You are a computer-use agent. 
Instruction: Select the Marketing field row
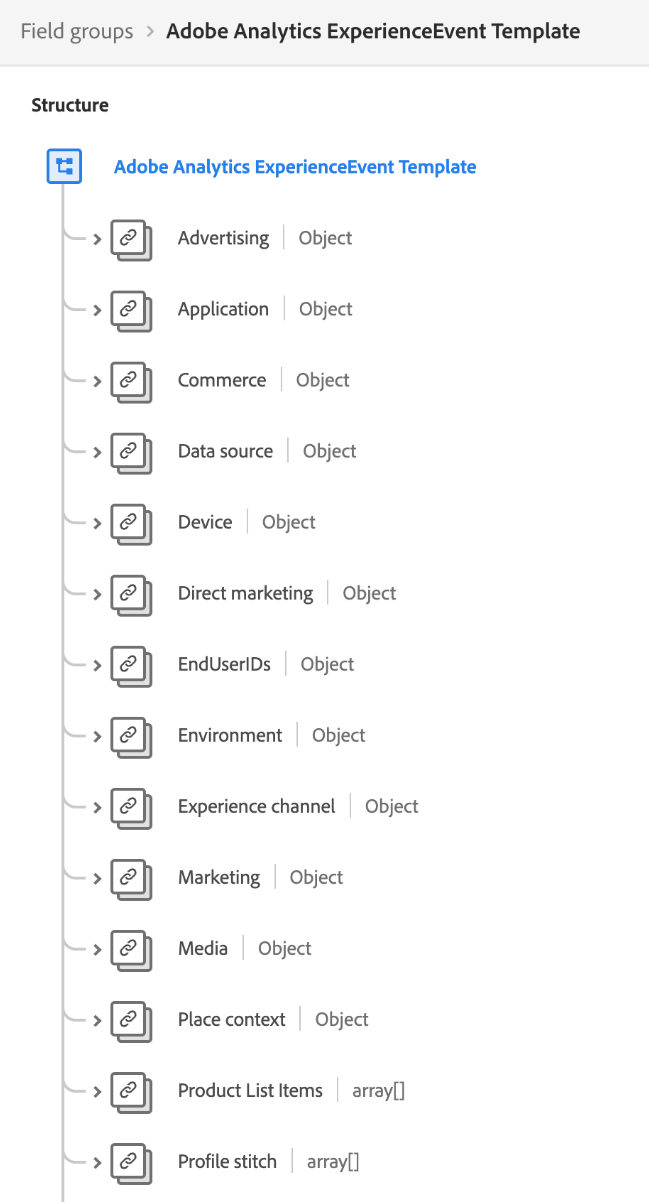[x=219, y=878]
